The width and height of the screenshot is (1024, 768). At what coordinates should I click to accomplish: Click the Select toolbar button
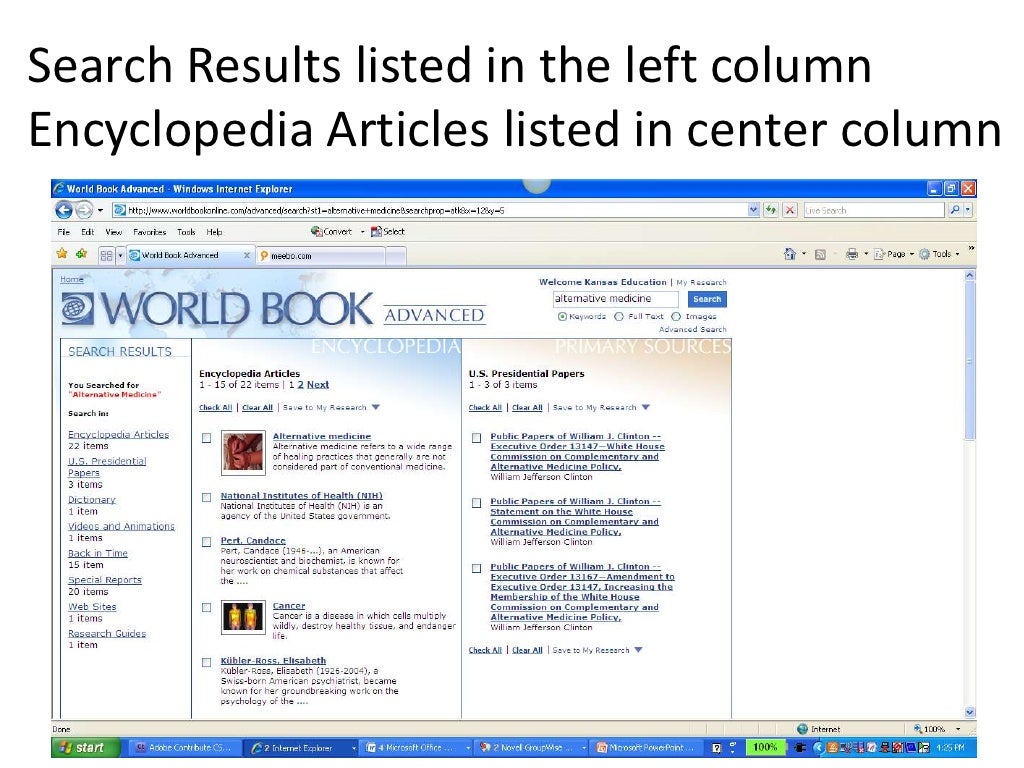[x=388, y=231]
